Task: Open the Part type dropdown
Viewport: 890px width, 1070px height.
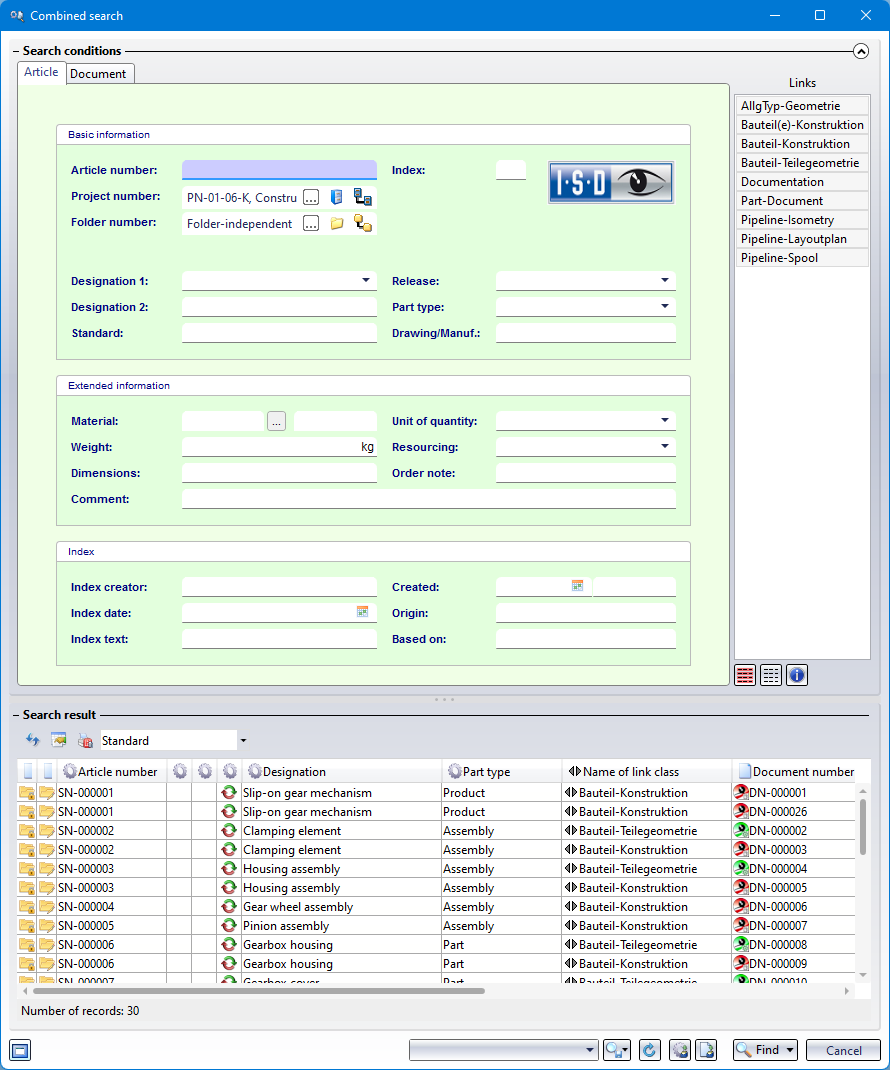Action: tap(665, 306)
